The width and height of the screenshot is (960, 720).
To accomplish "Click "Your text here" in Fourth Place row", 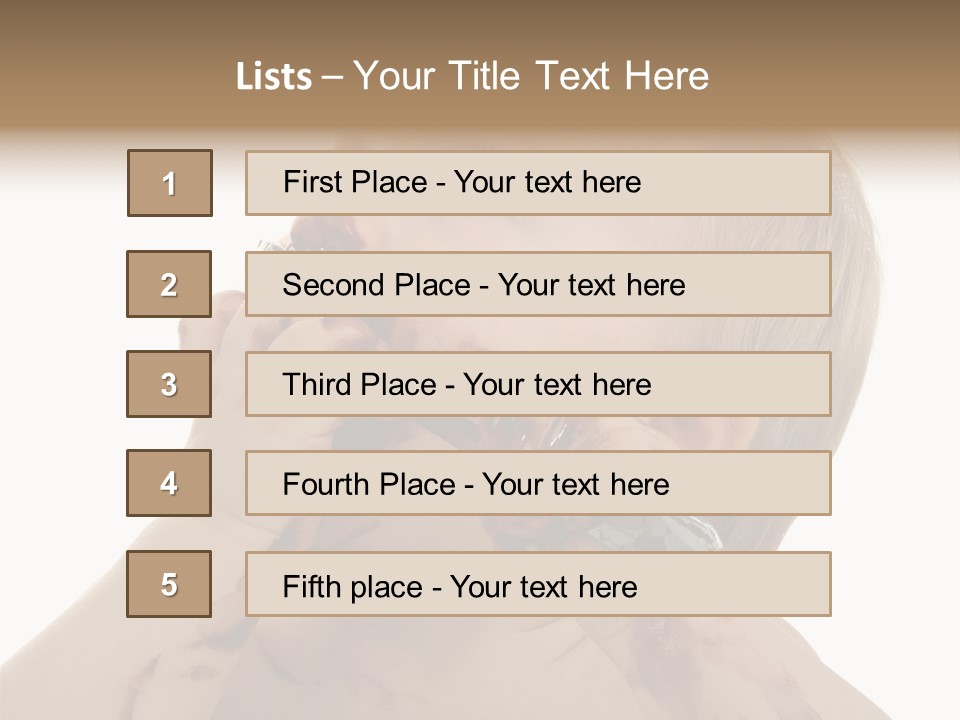I will 575,485.
